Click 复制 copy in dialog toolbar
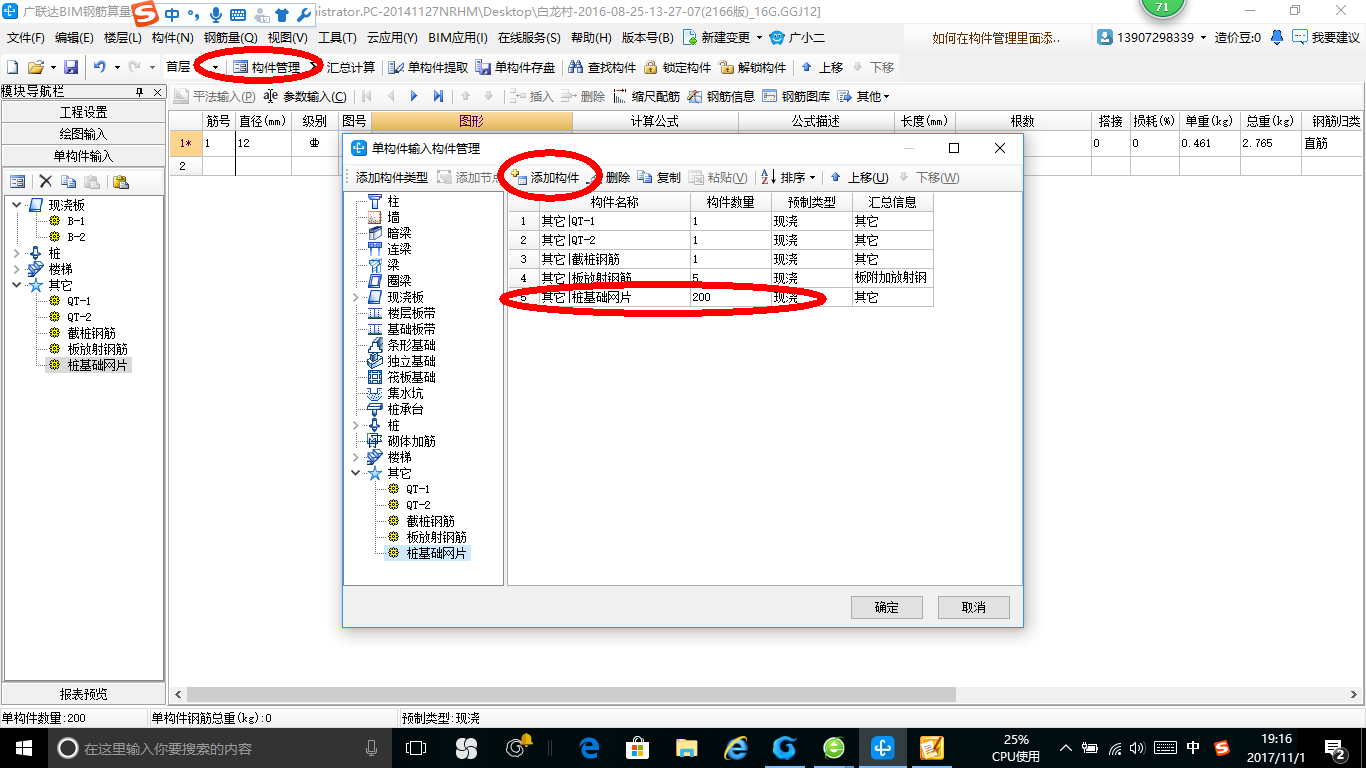Image resolution: width=1366 pixels, height=768 pixels. point(659,177)
